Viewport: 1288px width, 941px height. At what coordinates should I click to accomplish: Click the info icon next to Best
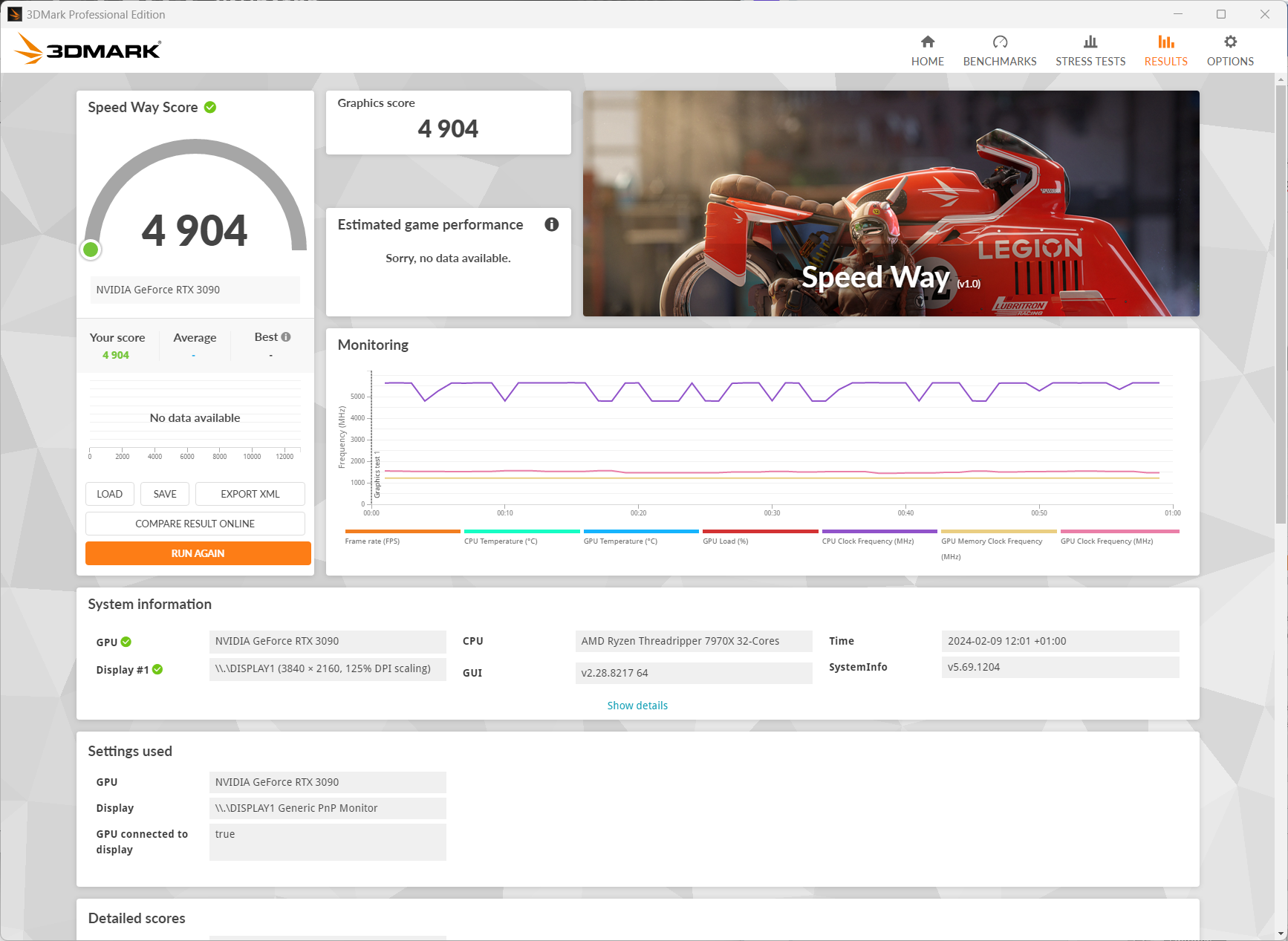pos(286,337)
